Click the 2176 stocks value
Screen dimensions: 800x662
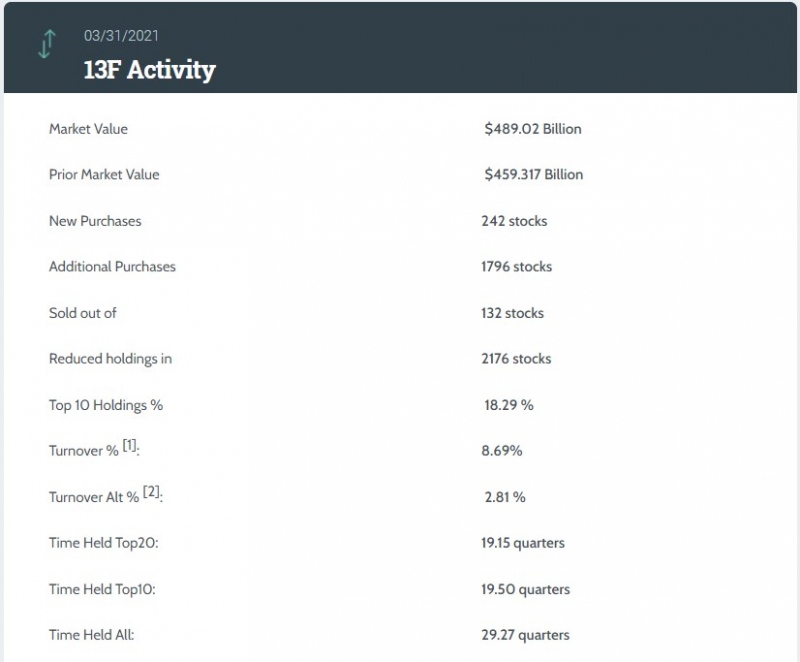(516, 359)
